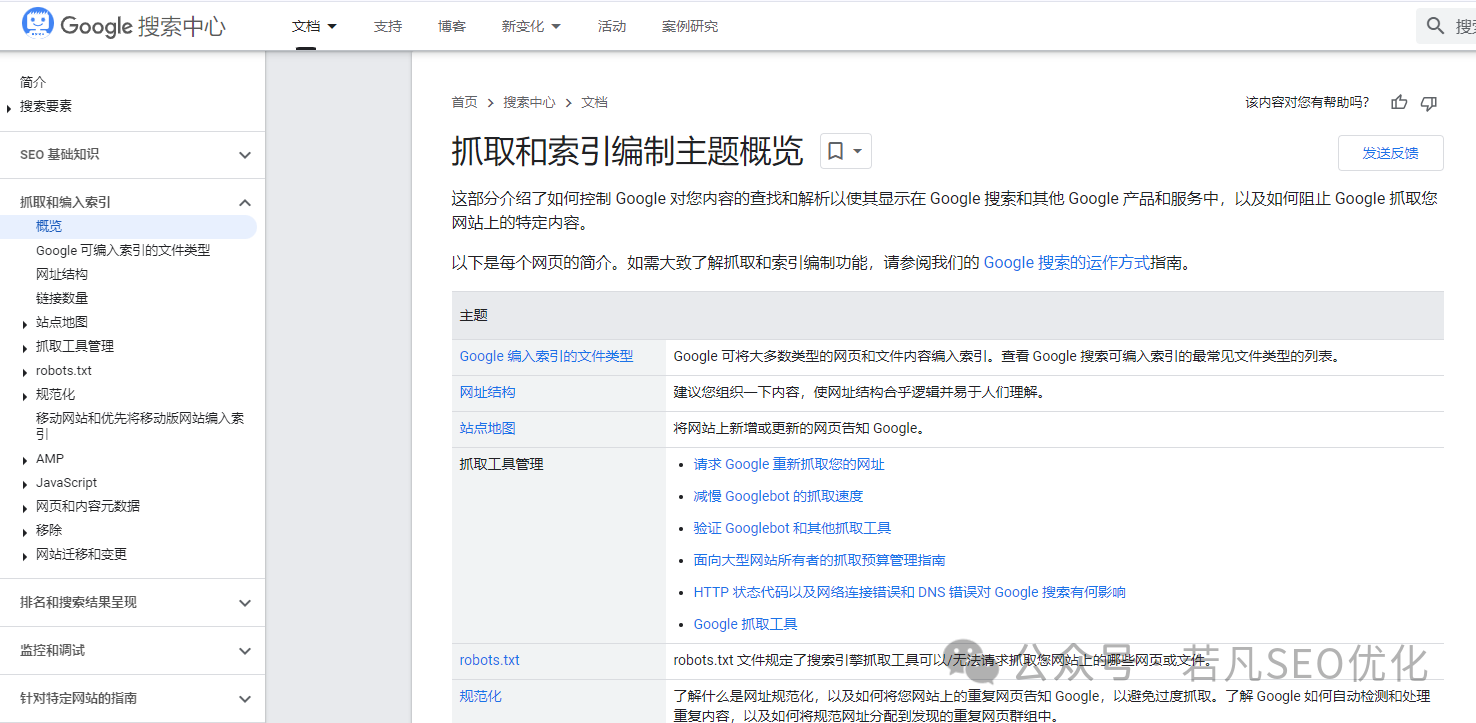This screenshot has width=1476, height=723.
Task: Open the 支持 tab
Action: [x=388, y=26]
